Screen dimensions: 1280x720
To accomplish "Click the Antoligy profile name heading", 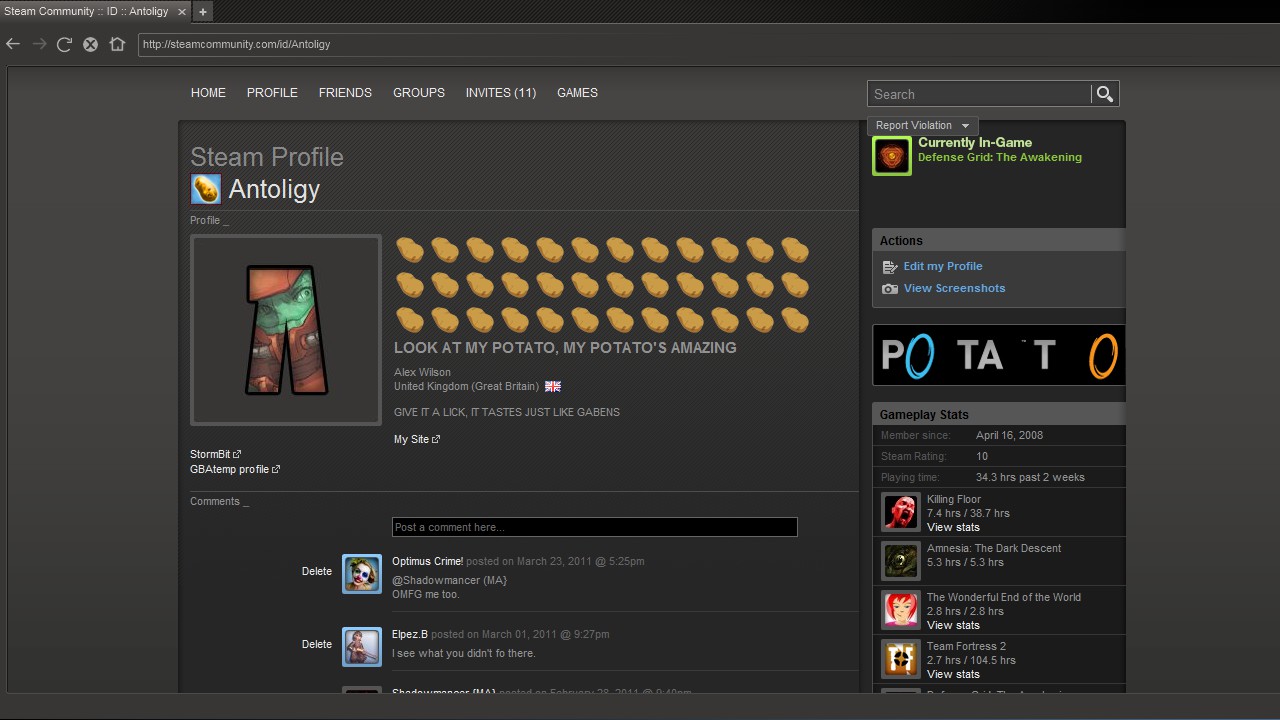I will click(274, 189).
